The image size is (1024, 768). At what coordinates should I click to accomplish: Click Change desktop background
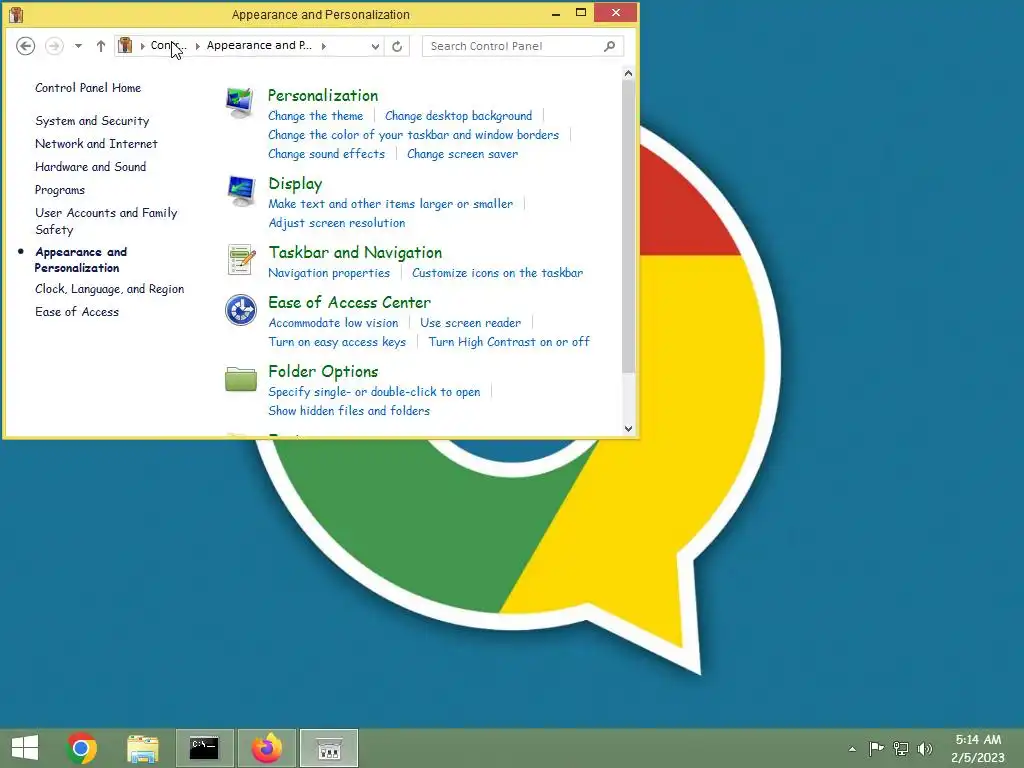458,116
